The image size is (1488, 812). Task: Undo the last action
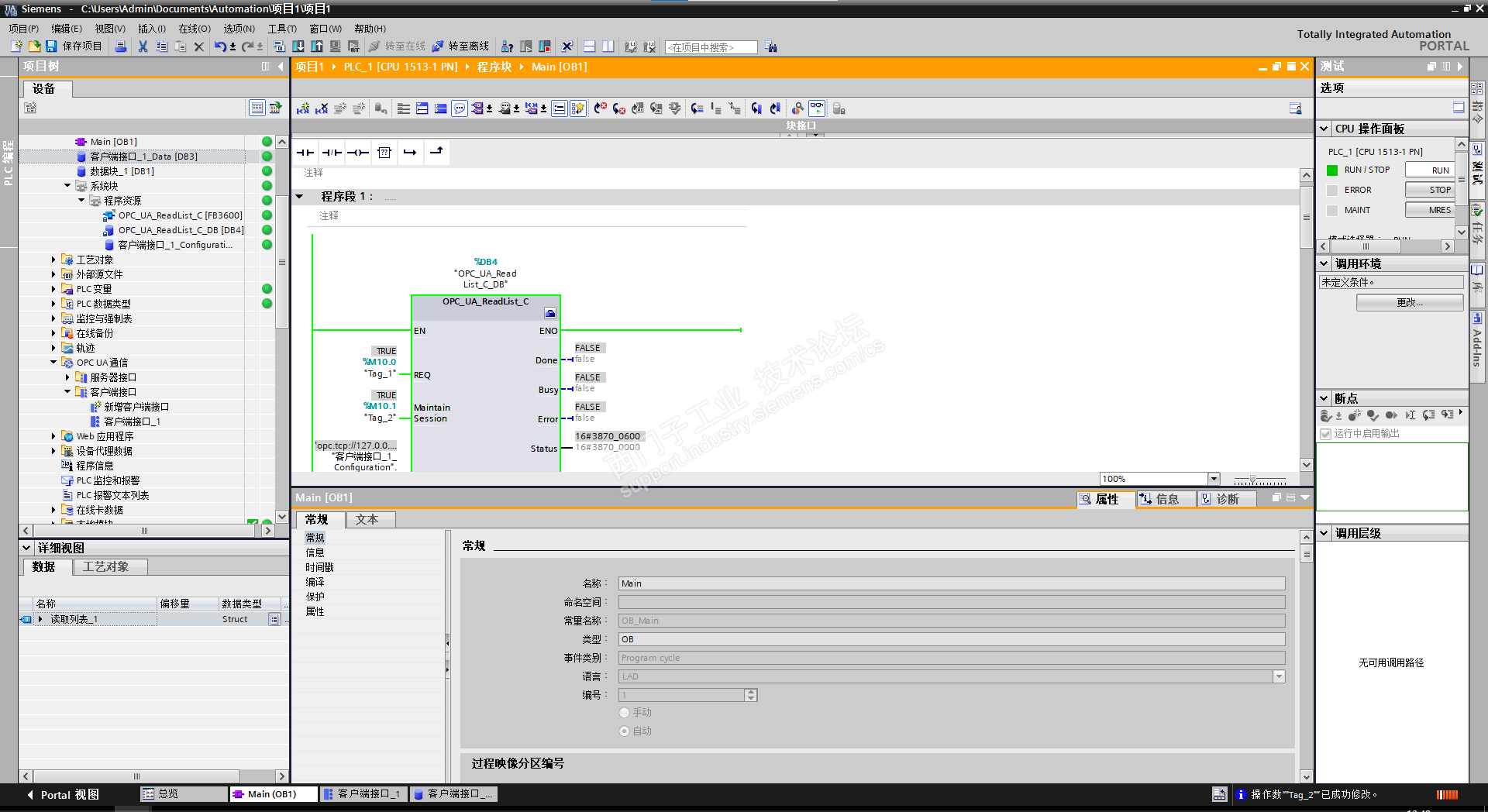pos(220,46)
